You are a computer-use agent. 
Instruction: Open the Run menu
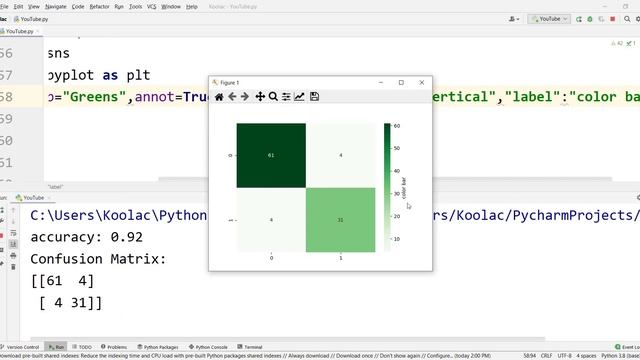(119, 7)
